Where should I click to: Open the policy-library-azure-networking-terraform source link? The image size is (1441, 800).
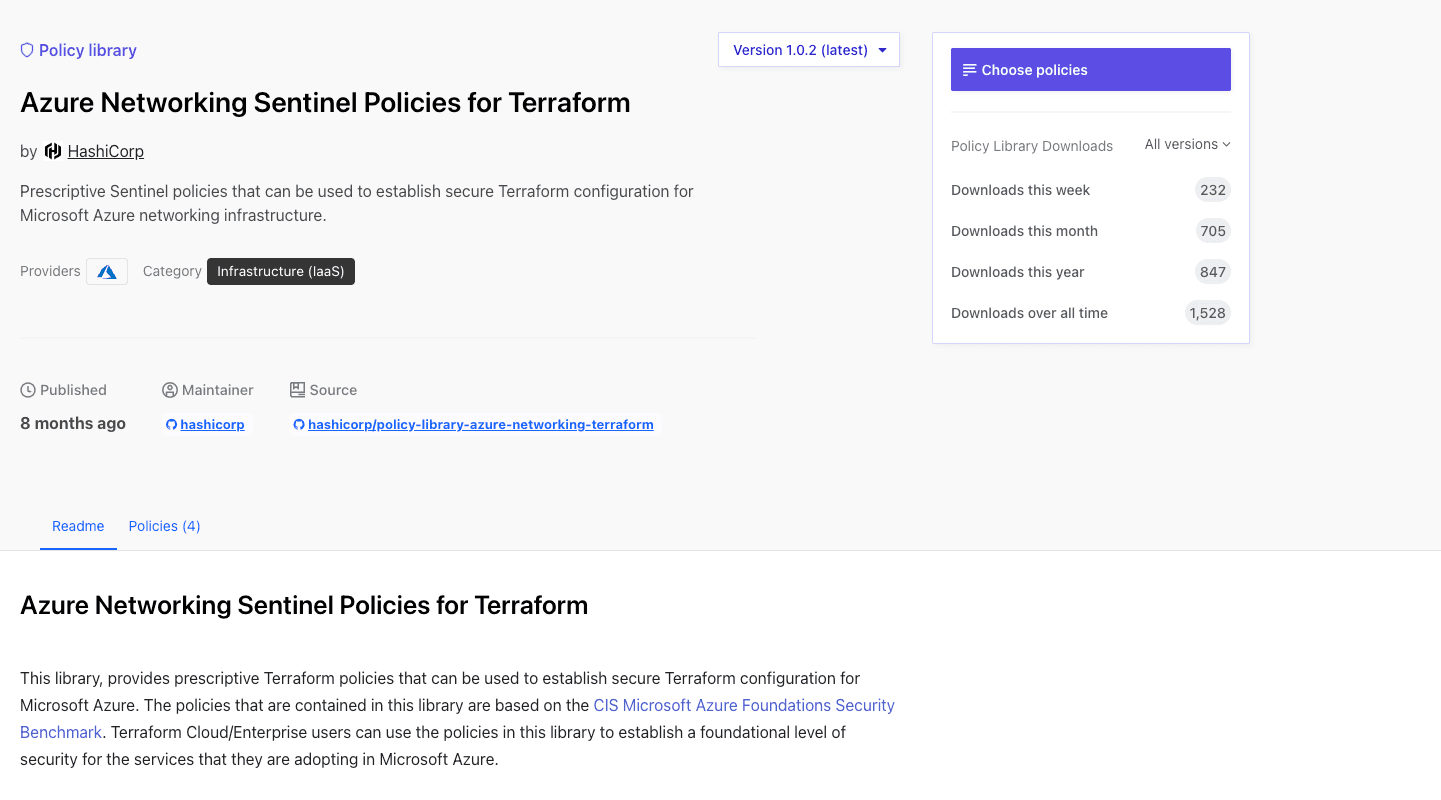coord(480,425)
